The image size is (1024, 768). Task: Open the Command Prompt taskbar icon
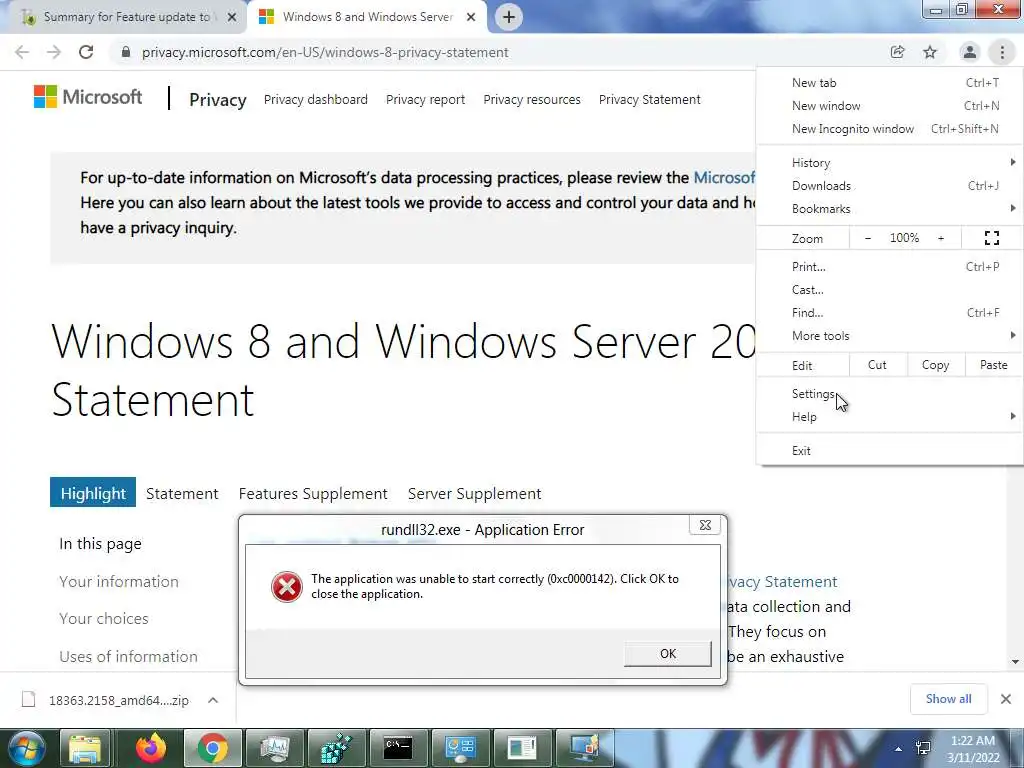[x=398, y=748]
